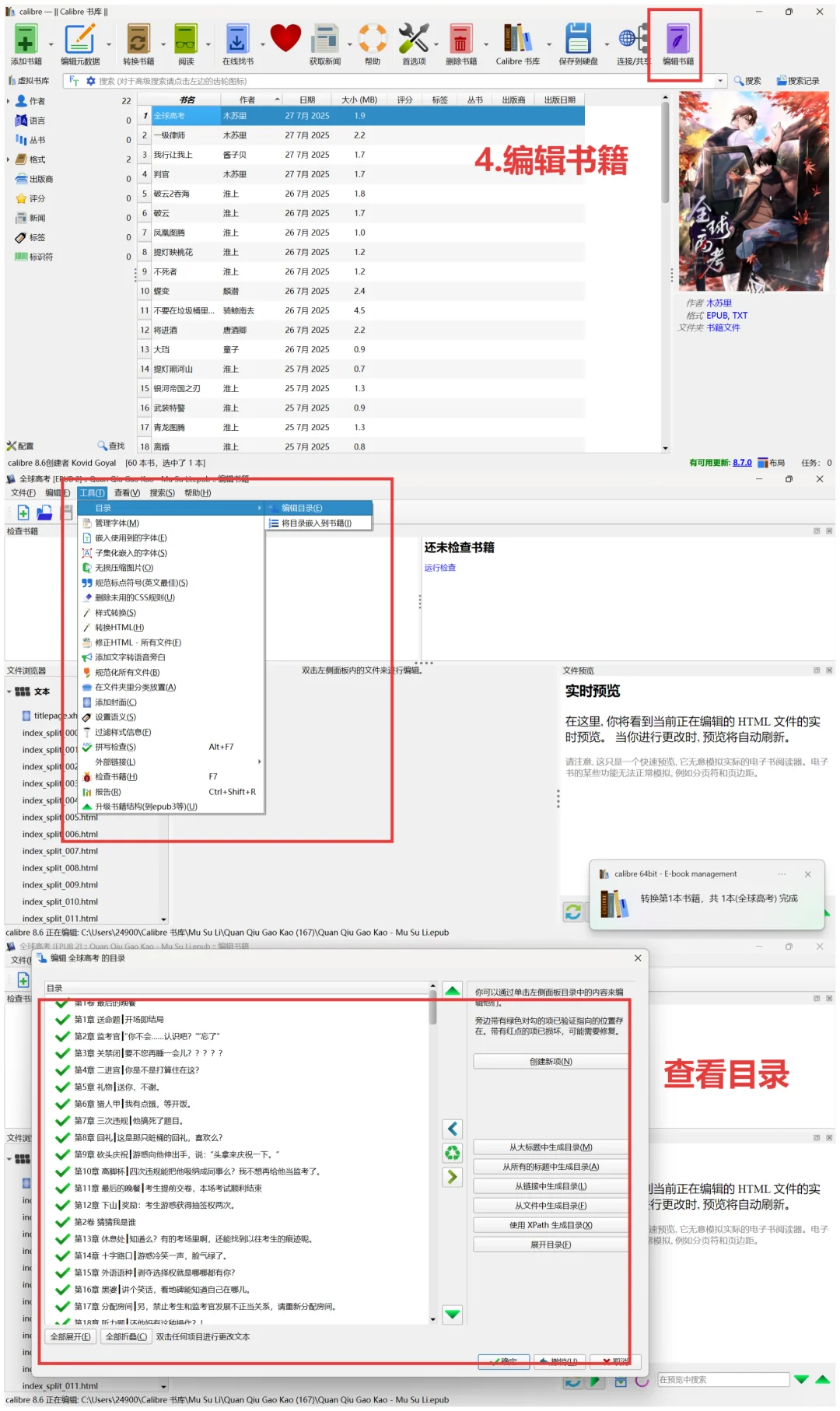The width and height of the screenshot is (840, 1411).
Task: Click 从链接中生成目录(L) button
Action: (x=551, y=1186)
